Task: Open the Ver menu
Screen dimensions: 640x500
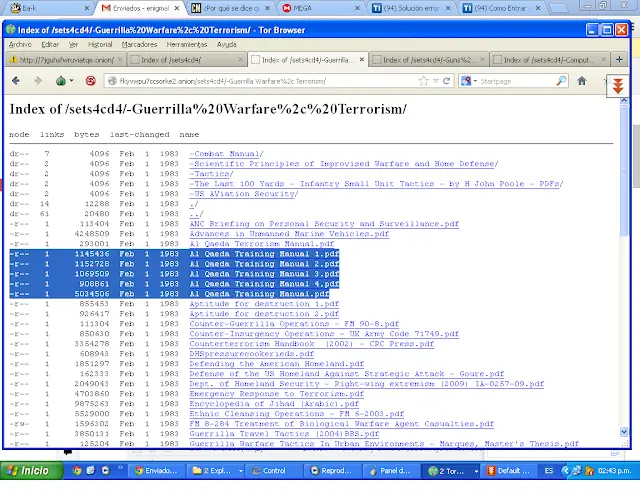Action: point(73,44)
